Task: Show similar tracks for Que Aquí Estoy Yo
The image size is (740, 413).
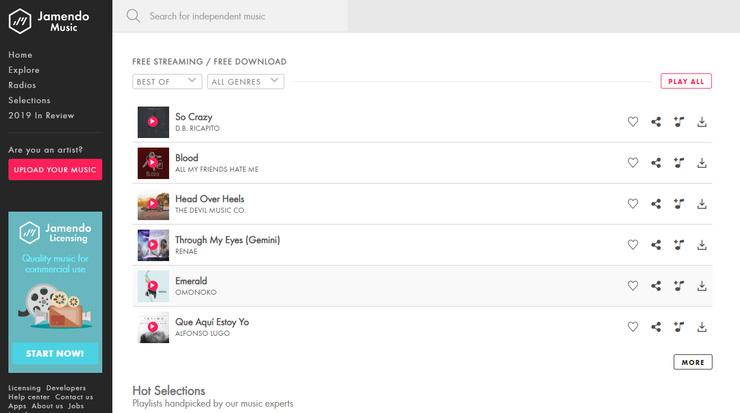Action: coord(679,327)
